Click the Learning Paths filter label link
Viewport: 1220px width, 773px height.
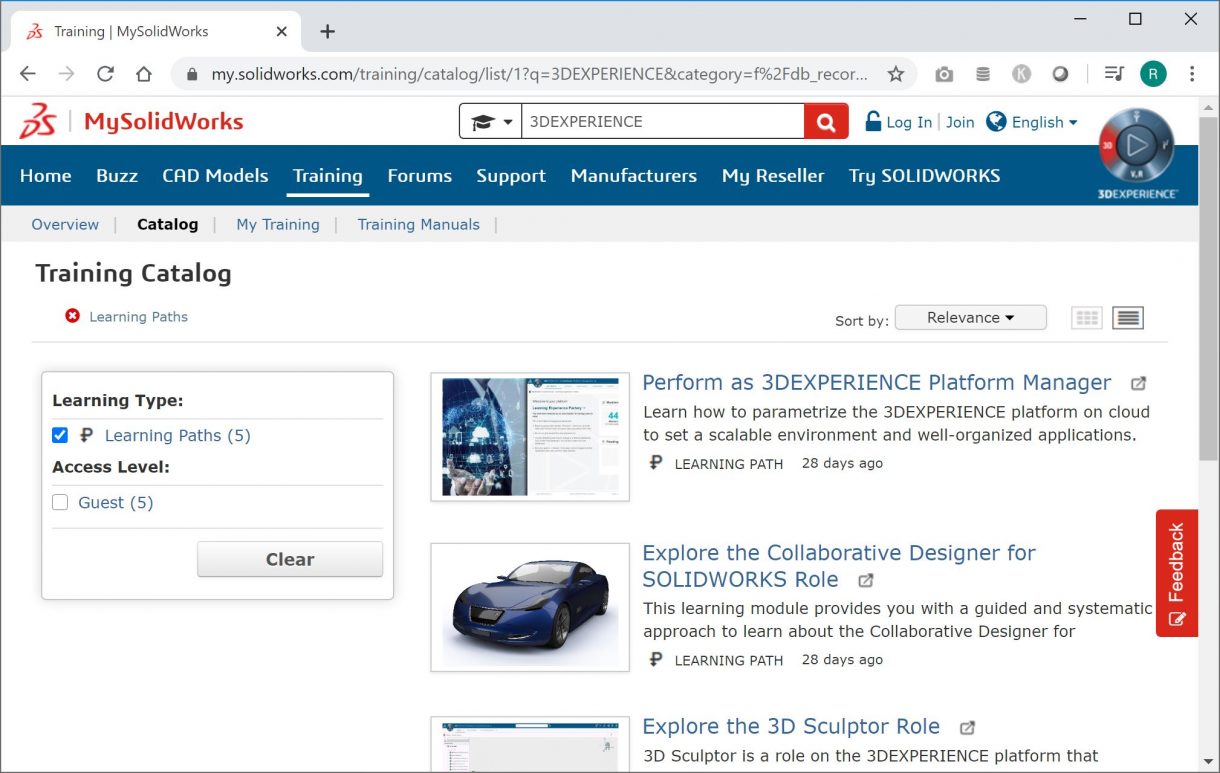pyautogui.click(x=177, y=435)
